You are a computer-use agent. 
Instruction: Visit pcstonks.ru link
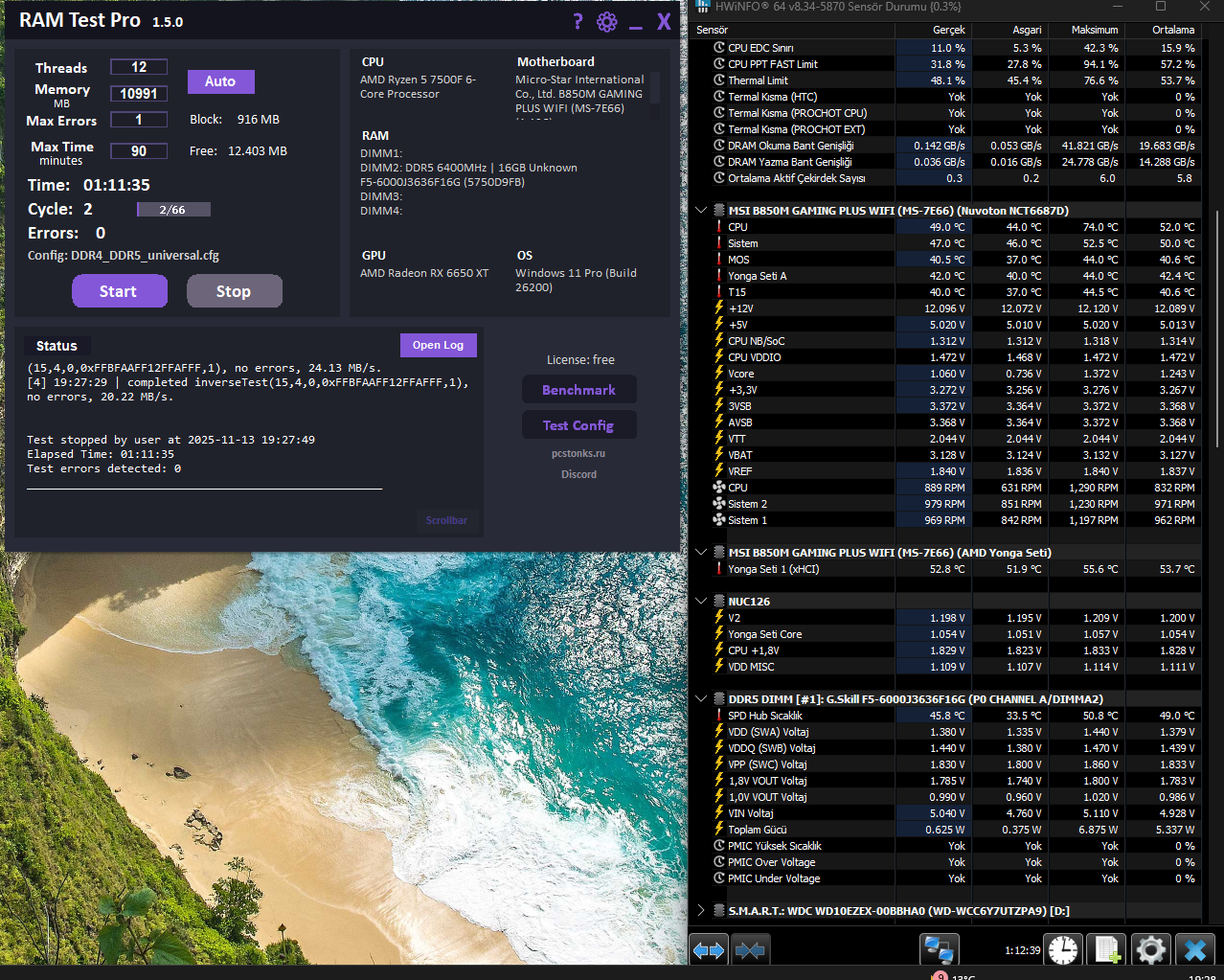(x=578, y=454)
